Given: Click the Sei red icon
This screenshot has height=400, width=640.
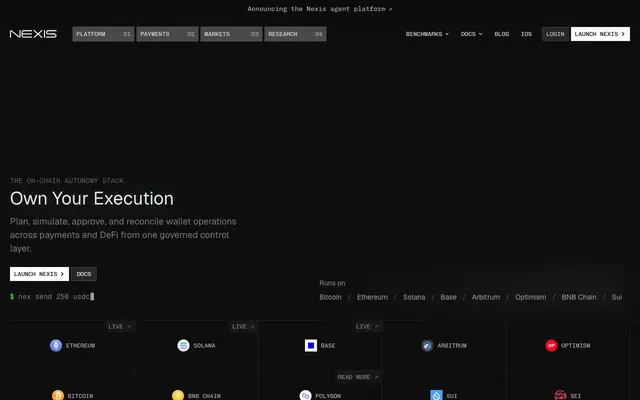Looking at the screenshot, I should coord(560,395).
